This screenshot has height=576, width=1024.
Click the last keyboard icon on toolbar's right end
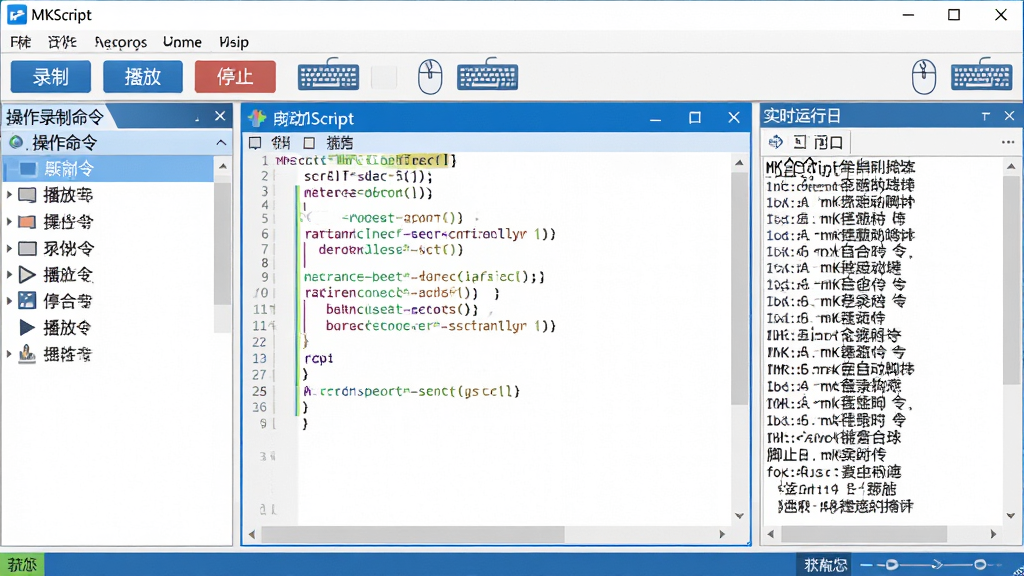(982, 76)
